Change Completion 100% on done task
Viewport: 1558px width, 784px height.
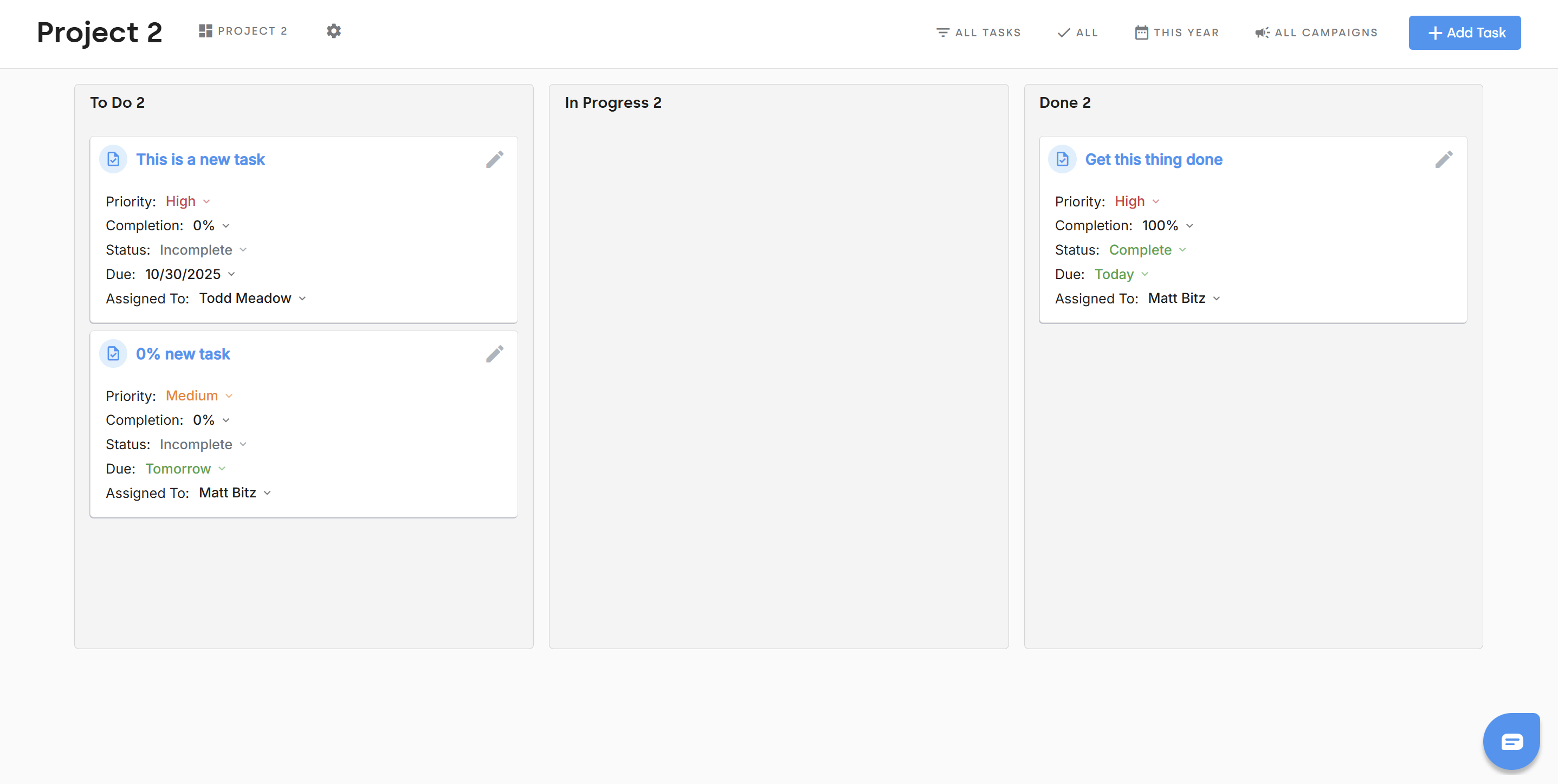point(1167,225)
